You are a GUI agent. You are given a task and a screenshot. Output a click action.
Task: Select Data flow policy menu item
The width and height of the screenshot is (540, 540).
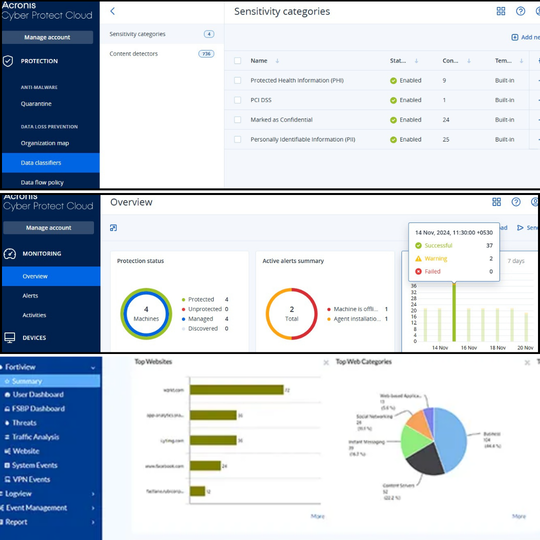tap(42, 182)
